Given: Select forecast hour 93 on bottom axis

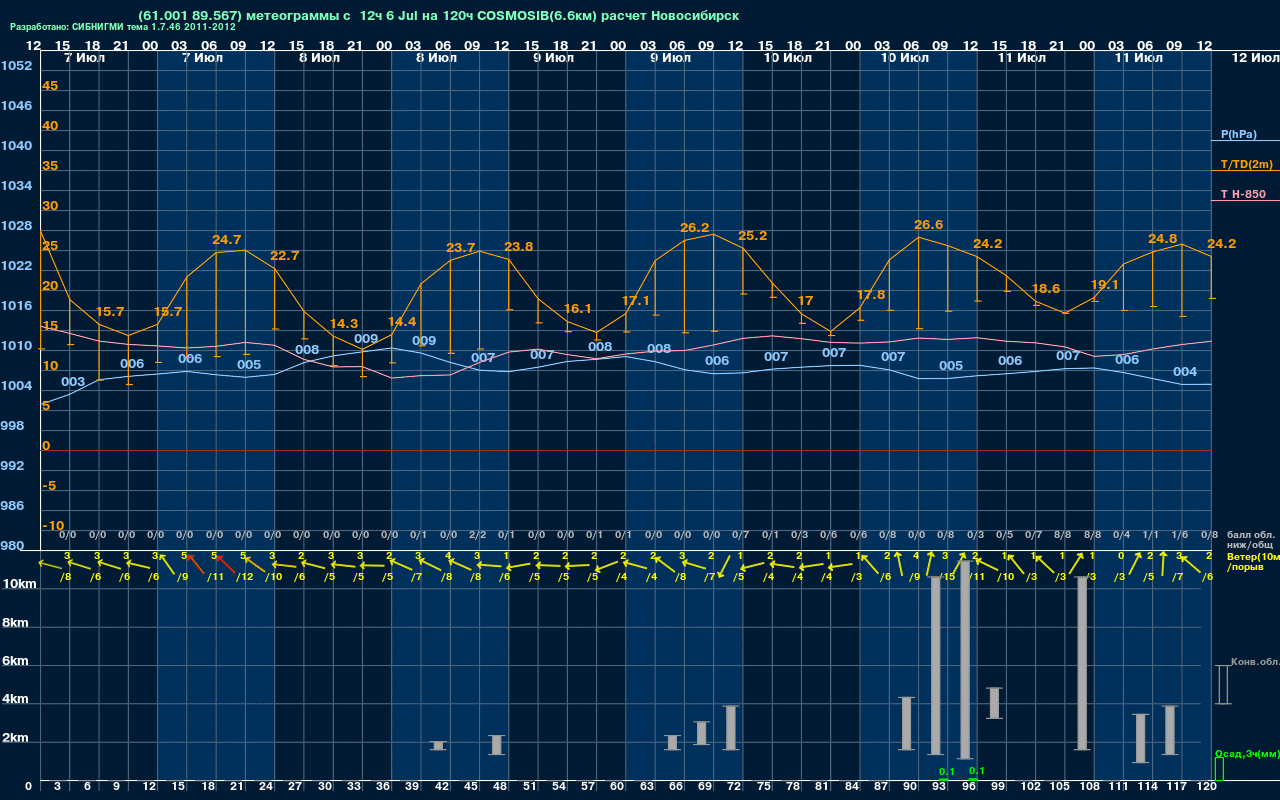Looking at the screenshot, I should coord(939,787).
